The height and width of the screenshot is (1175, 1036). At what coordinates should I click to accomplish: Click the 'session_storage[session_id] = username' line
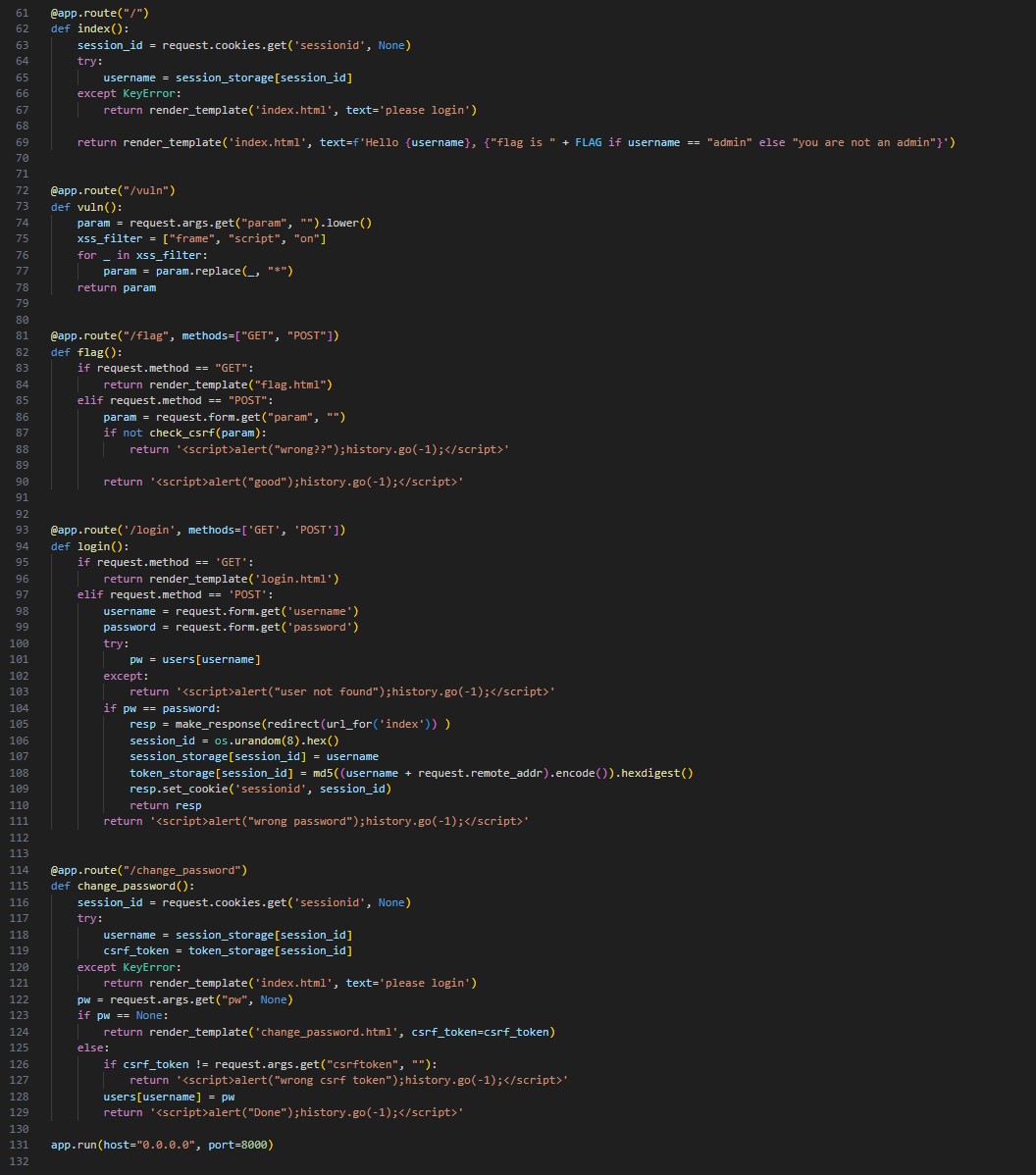254,756
